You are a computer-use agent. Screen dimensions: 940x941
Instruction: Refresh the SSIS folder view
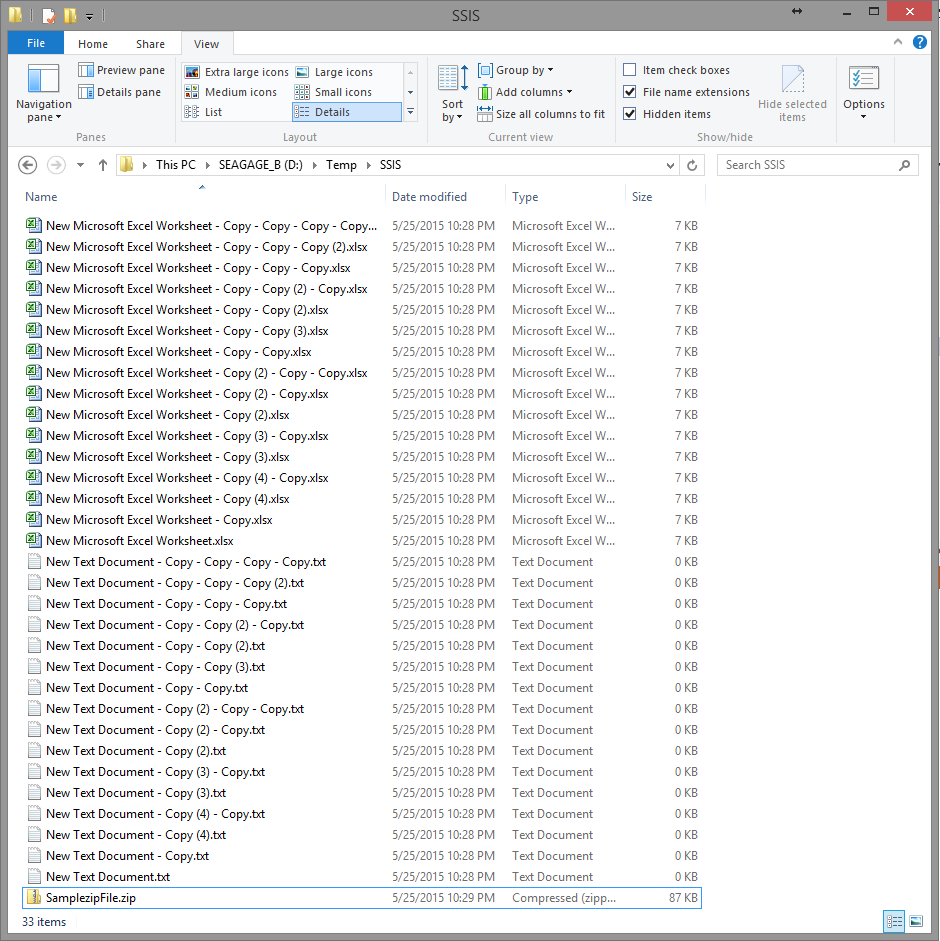691,164
